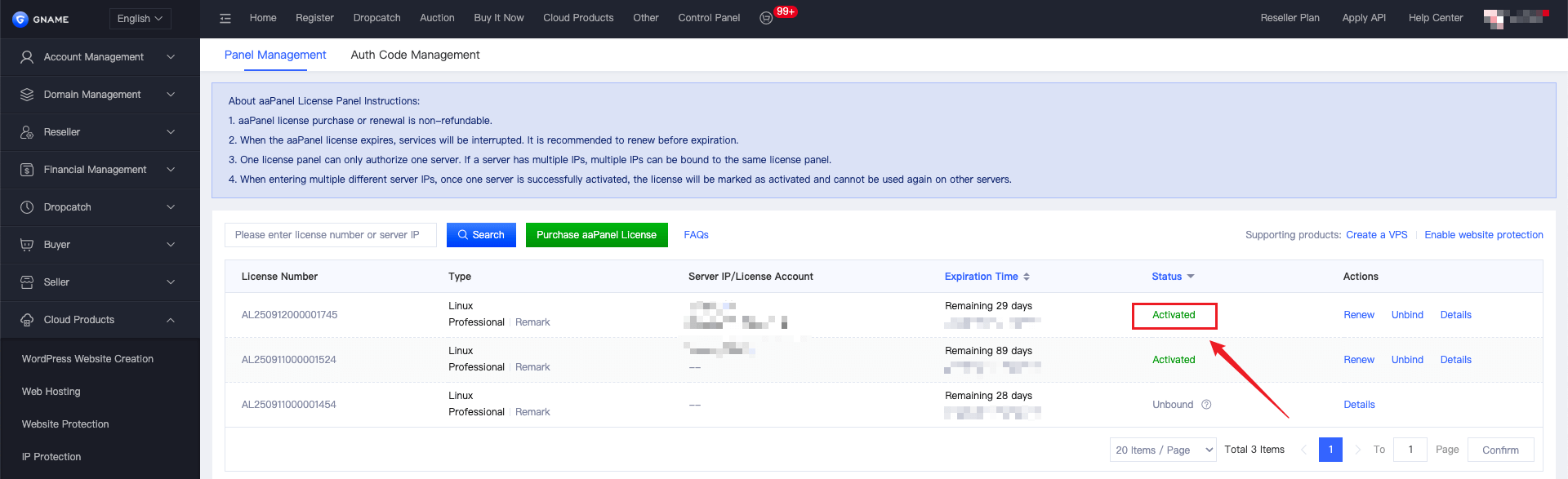Switch to the Auth Code Management tab

point(415,55)
